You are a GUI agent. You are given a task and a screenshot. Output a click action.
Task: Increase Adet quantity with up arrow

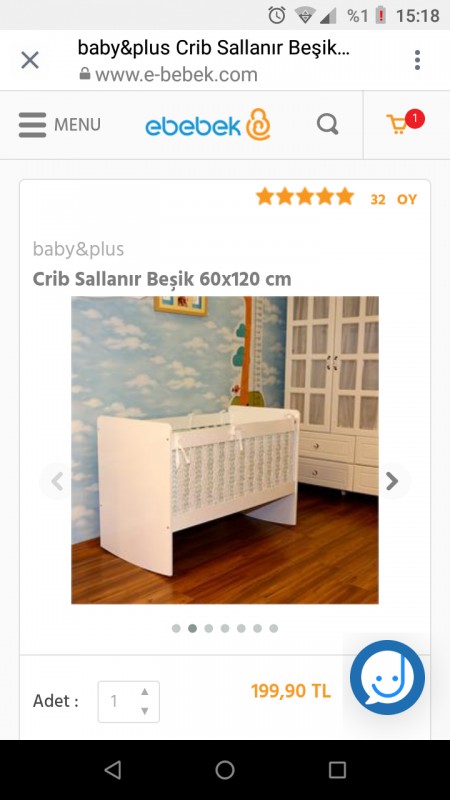(x=145, y=692)
